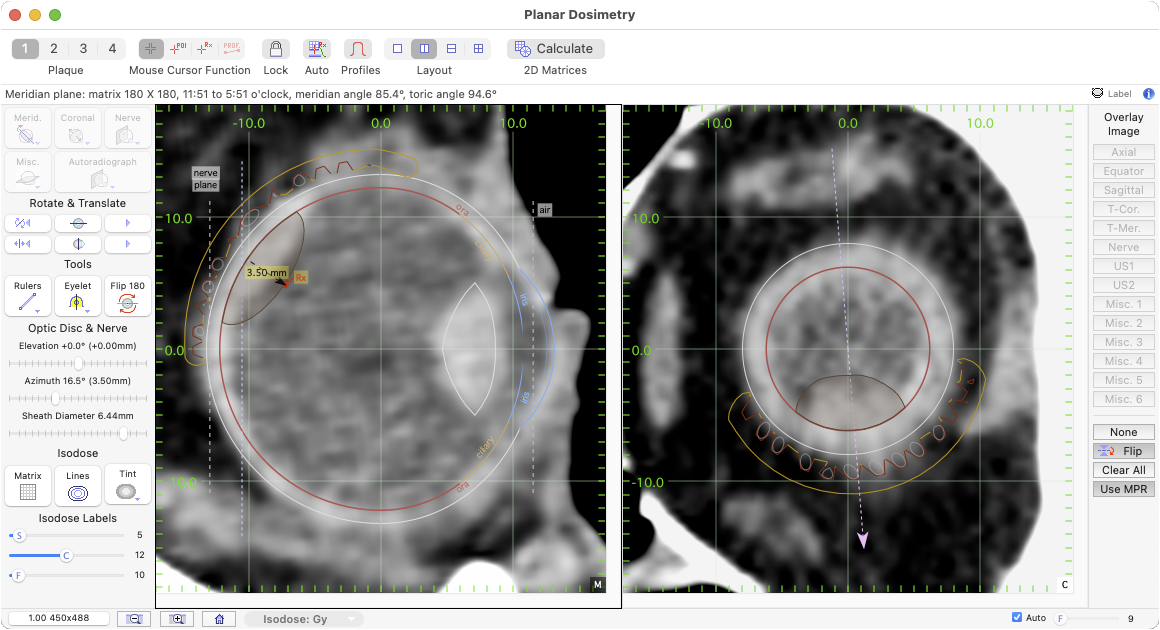Open the Isodose: Gy dropdown
This screenshot has width=1160, height=630.
[x=304, y=619]
